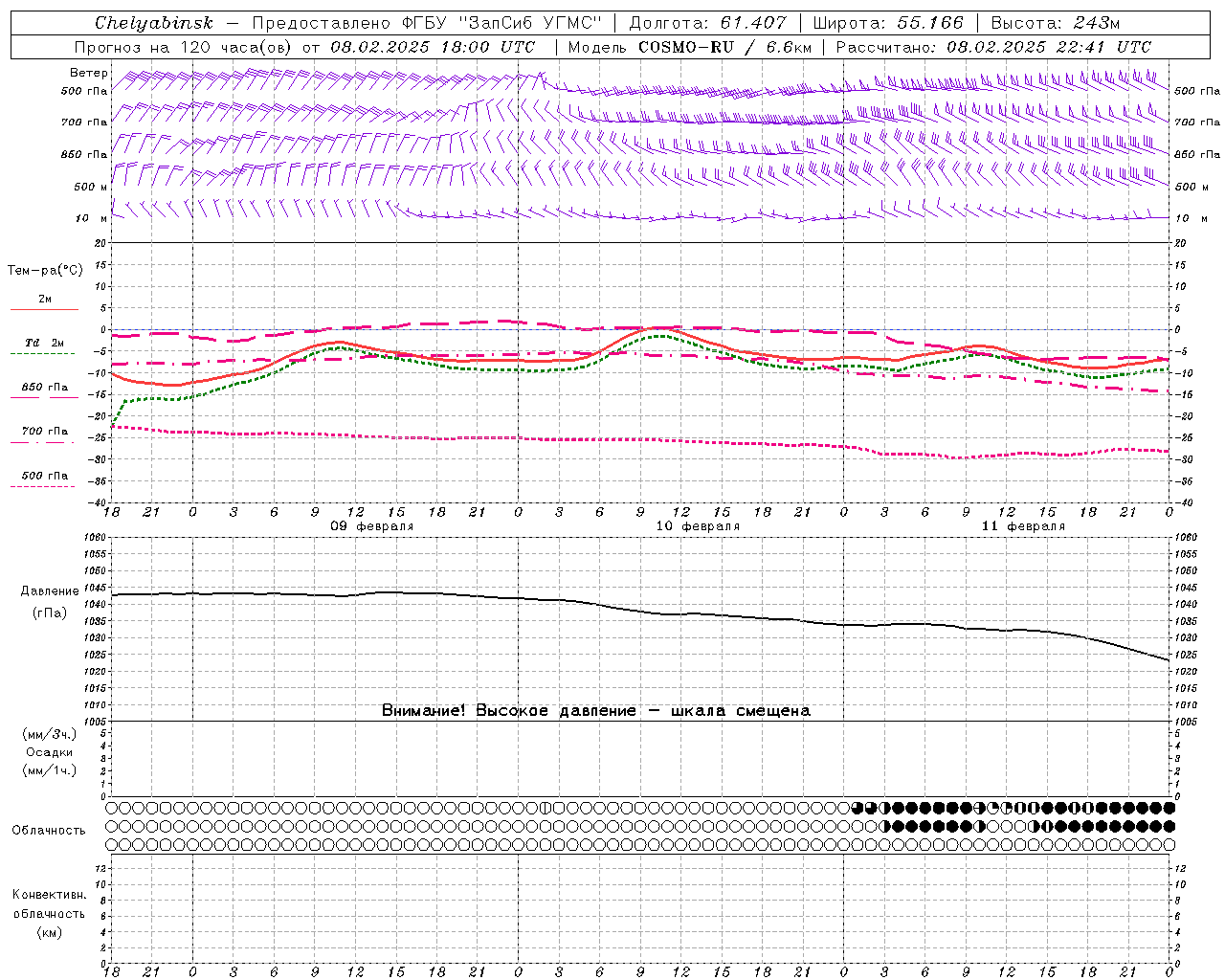Click the Давление pressure panel label

[x=50, y=591]
